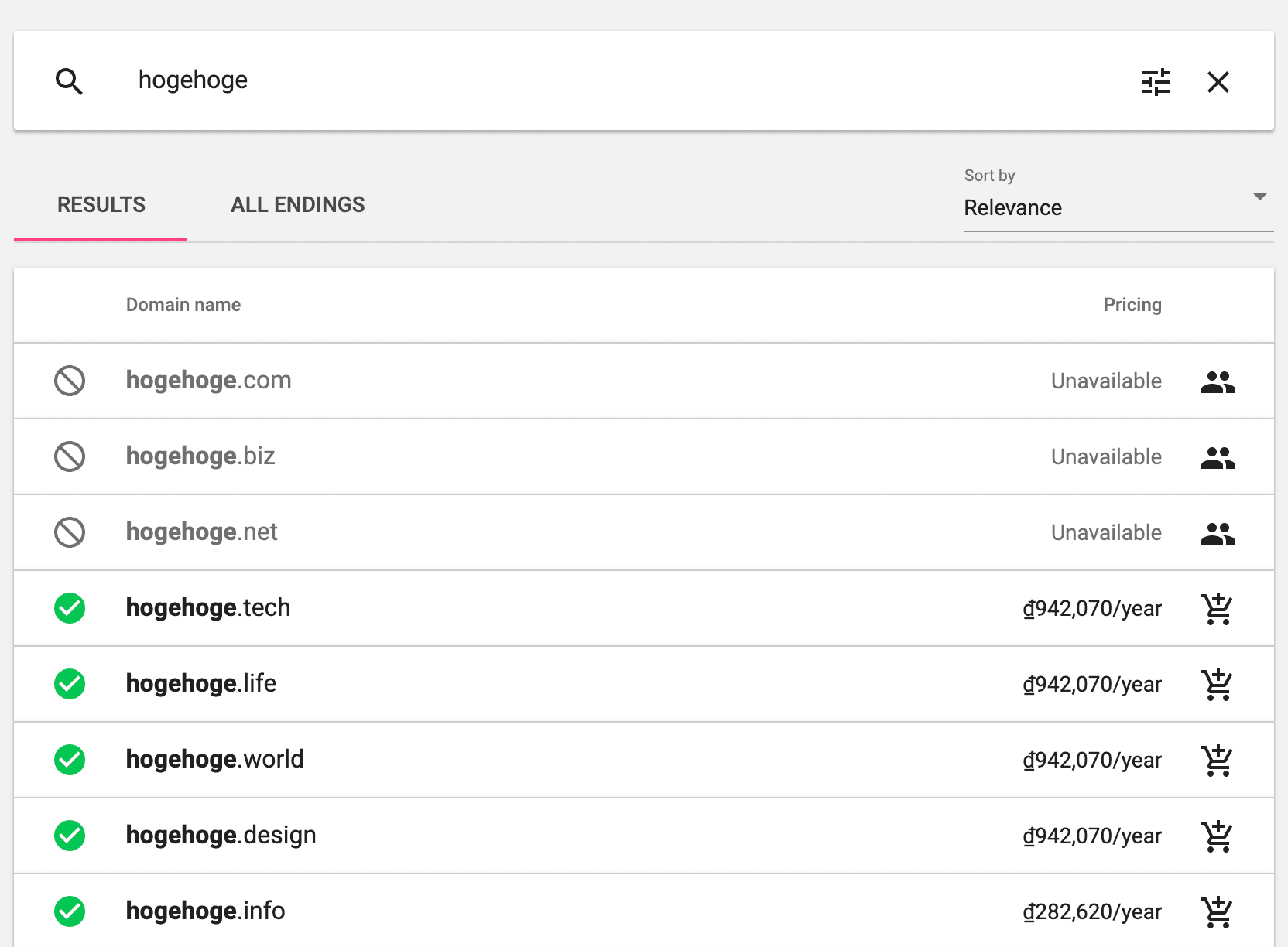Image resolution: width=1288 pixels, height=947 pixels.
Task: Switch to the ALL ENDINGS tab
Action: point(297,205)
